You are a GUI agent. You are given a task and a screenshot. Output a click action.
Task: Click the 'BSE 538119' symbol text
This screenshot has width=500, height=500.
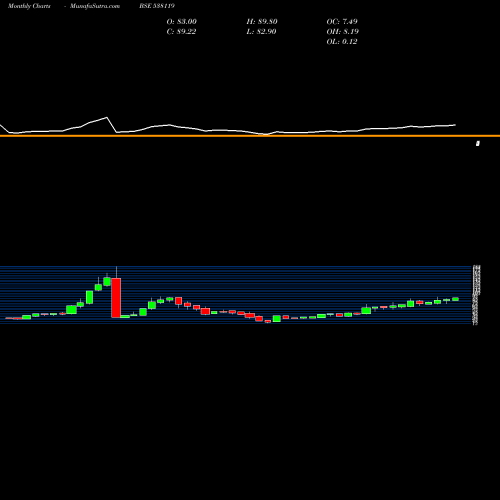[157, 6]
